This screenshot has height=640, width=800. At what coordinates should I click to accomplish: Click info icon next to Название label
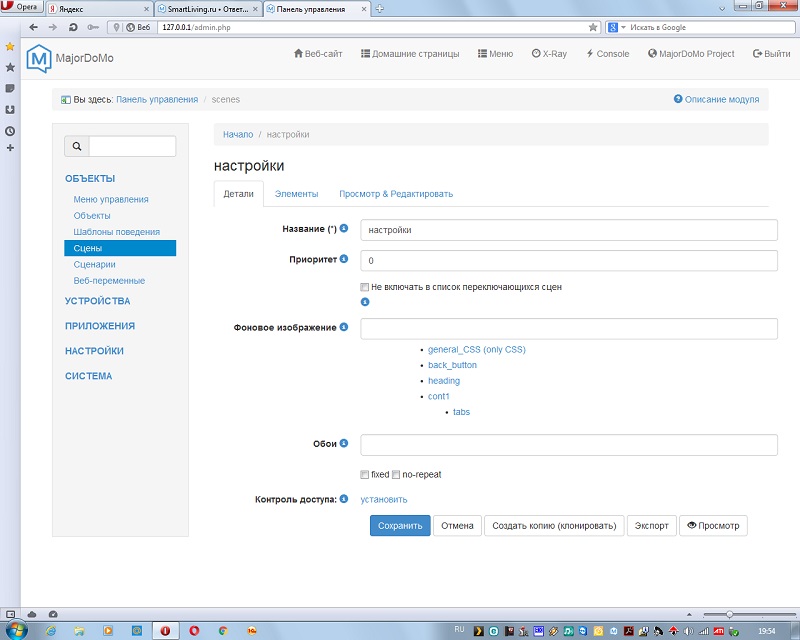[344, 229]
